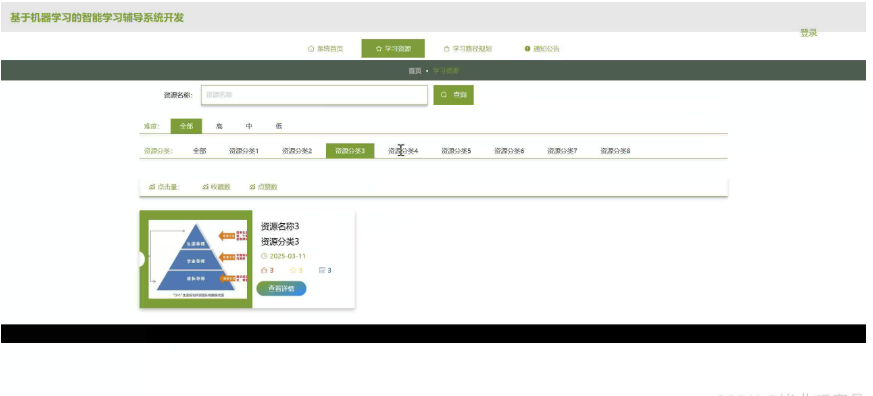The width and height of the screenshot is (873, 396).
Task: Filter difficulty by 低
Action: (x=279, y=126)
